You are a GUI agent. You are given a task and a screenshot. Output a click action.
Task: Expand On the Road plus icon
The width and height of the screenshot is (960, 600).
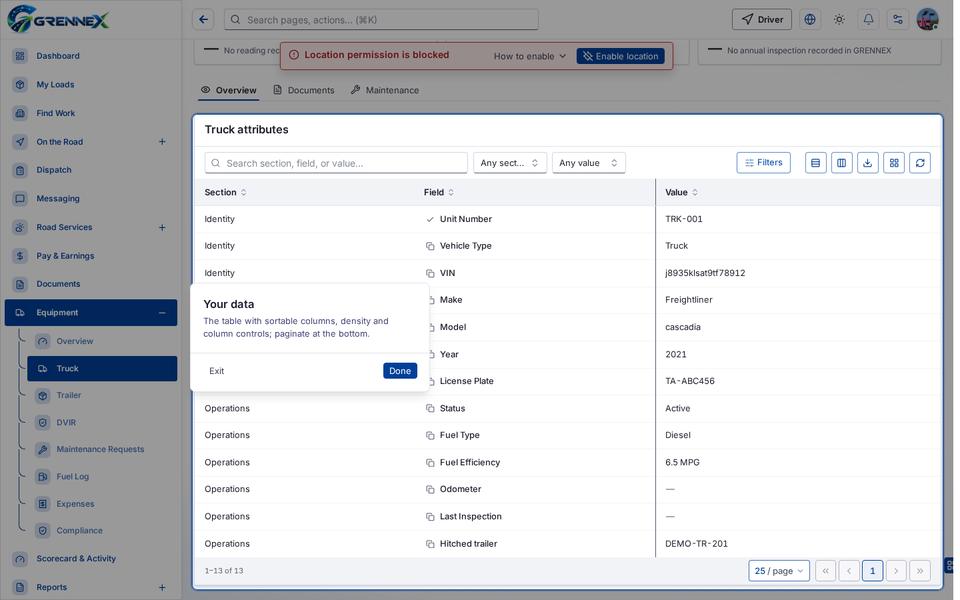162,141
